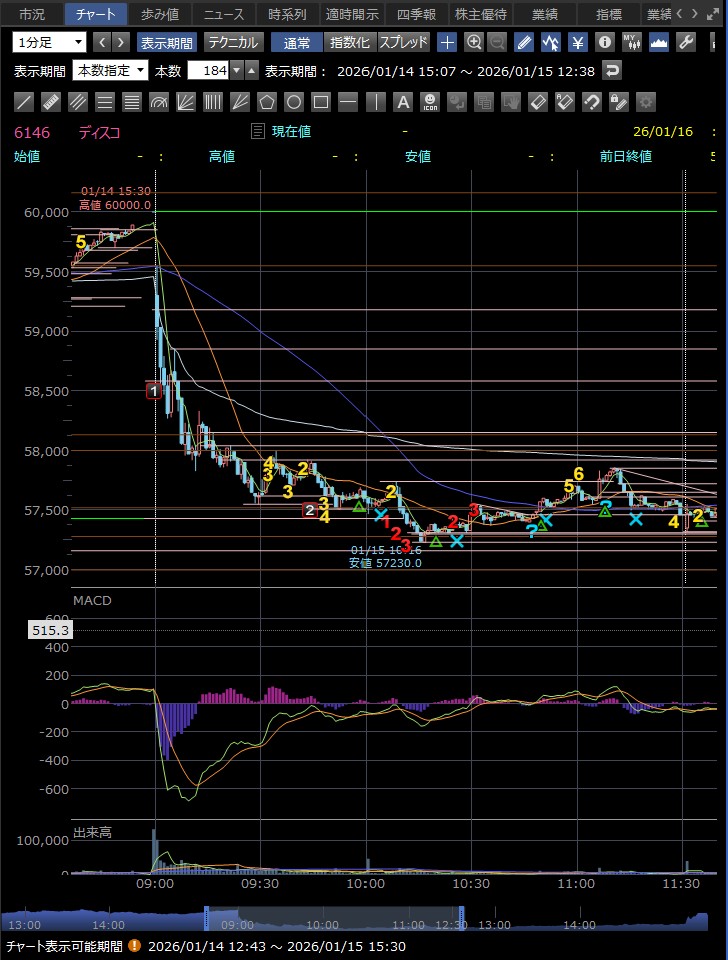Open the 1分足 timeframe dropdown

pos(50,42)
